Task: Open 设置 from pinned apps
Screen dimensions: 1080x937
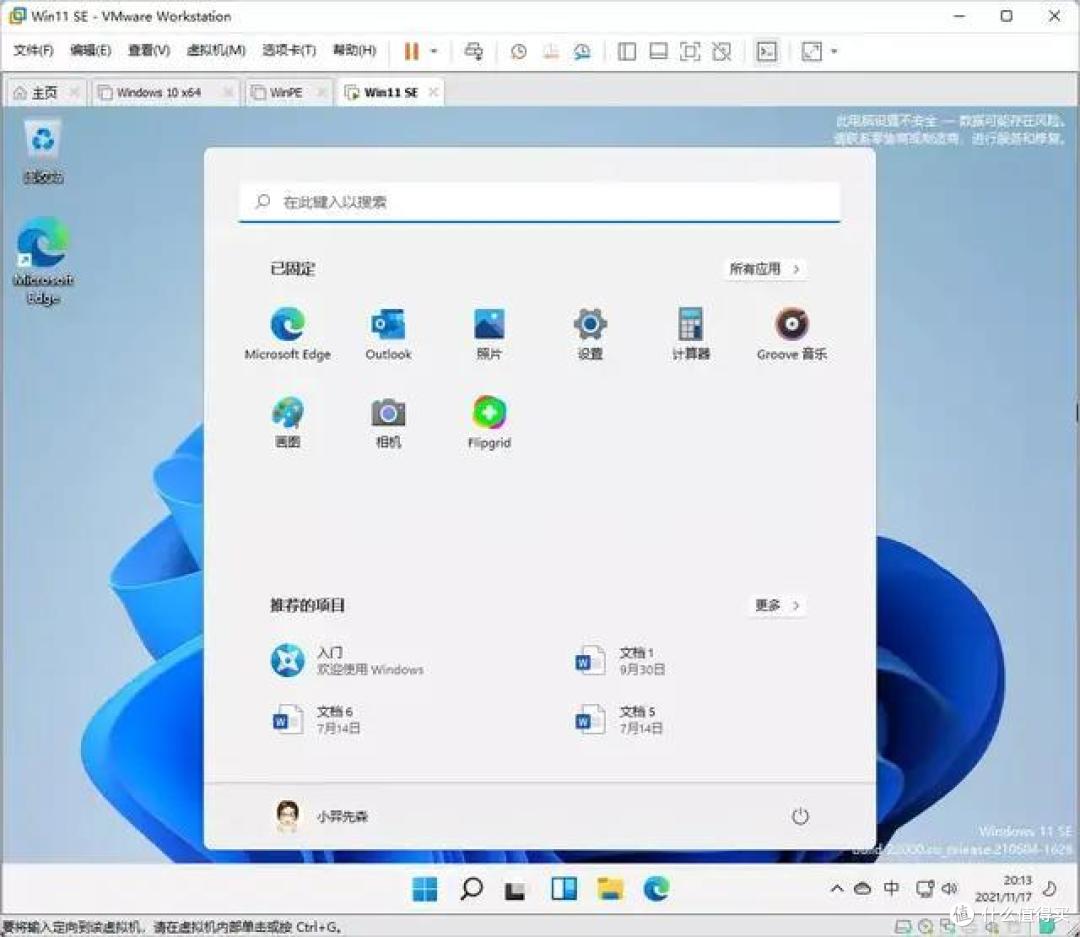Action: click(x=590, y=333)
